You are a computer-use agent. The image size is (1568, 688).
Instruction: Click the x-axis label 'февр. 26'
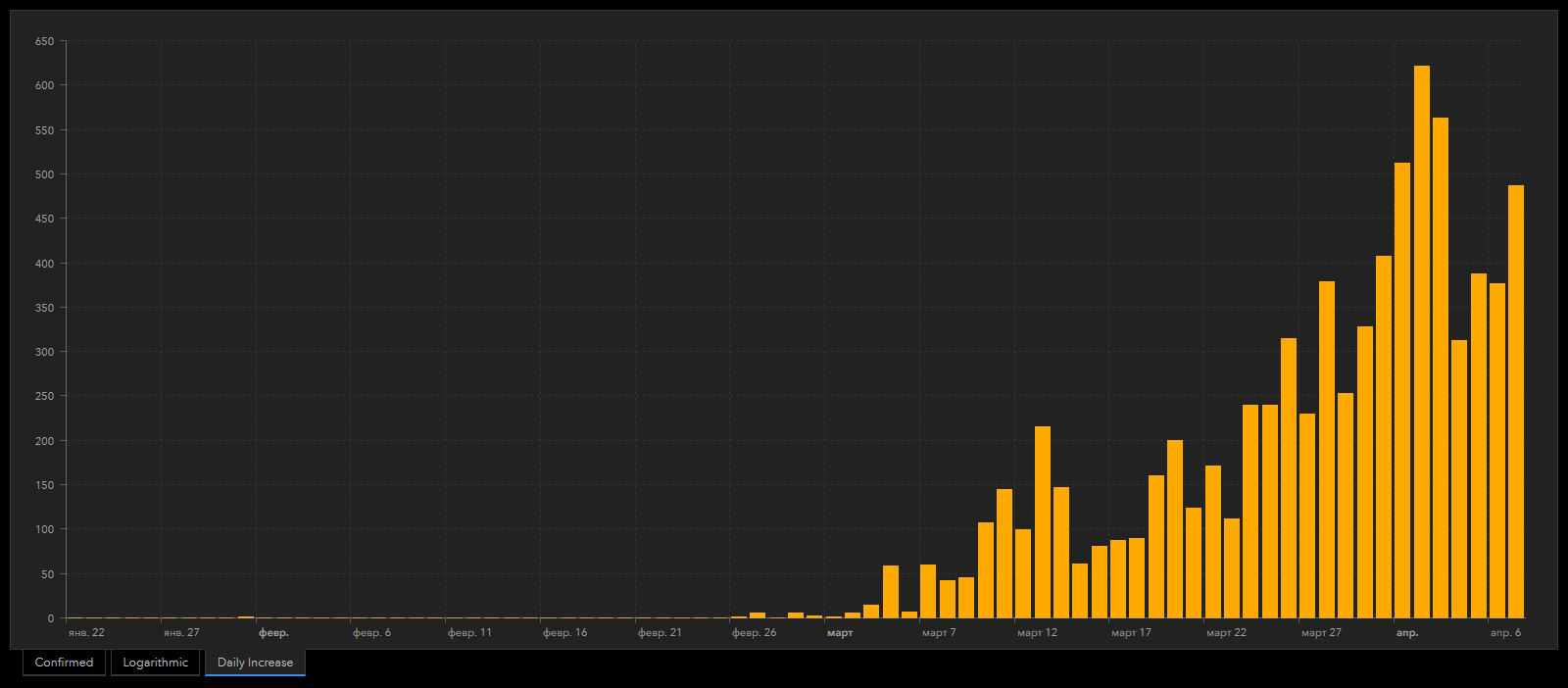coord(754,633)
